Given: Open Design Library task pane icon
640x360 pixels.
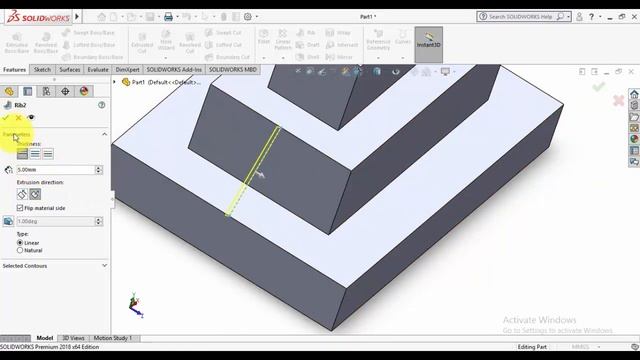Looking at the screenshot, I should tap(634, 105).
